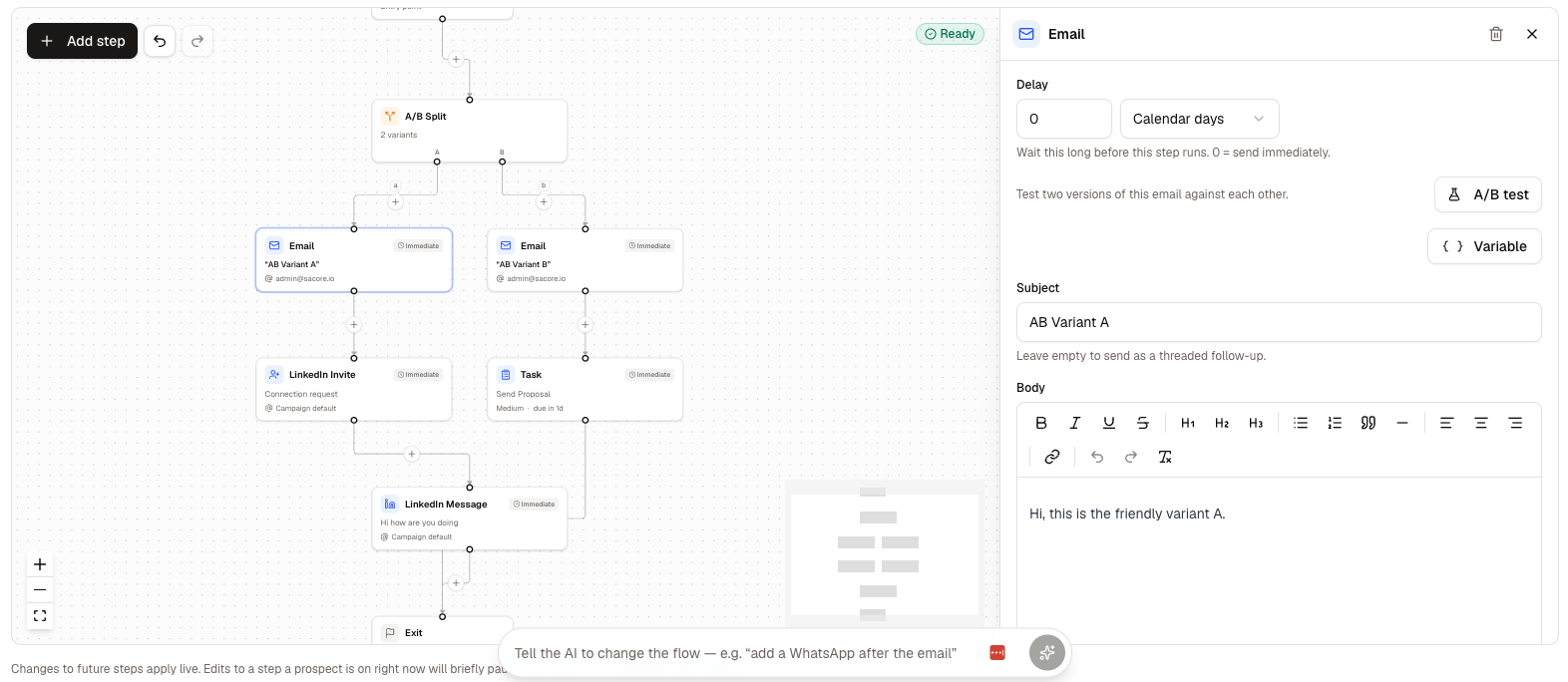This screenshot has height=682, width=1568.
Task: Insert a bulleted list
Action: [x=1301, y=423]
